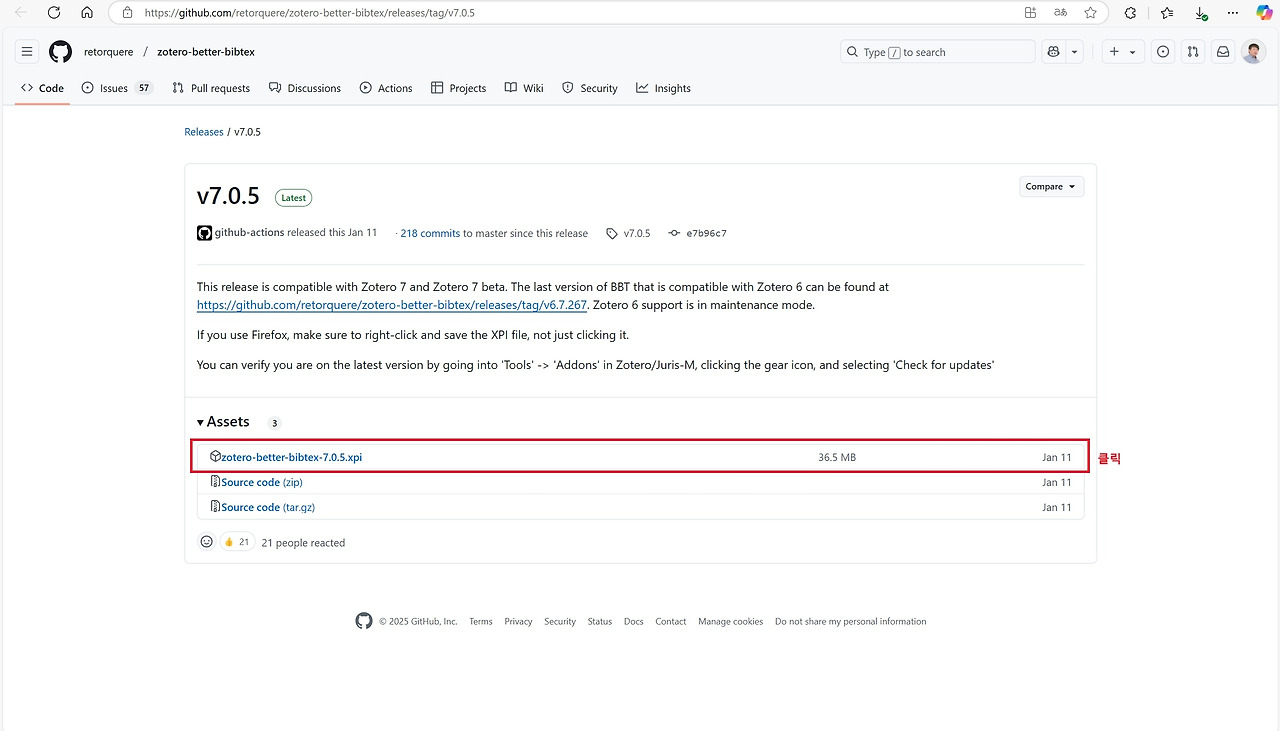Open the notifications inbox icon
Image resolution: width=1280 pixels, height=731 pixels.
pos(1223,52)
